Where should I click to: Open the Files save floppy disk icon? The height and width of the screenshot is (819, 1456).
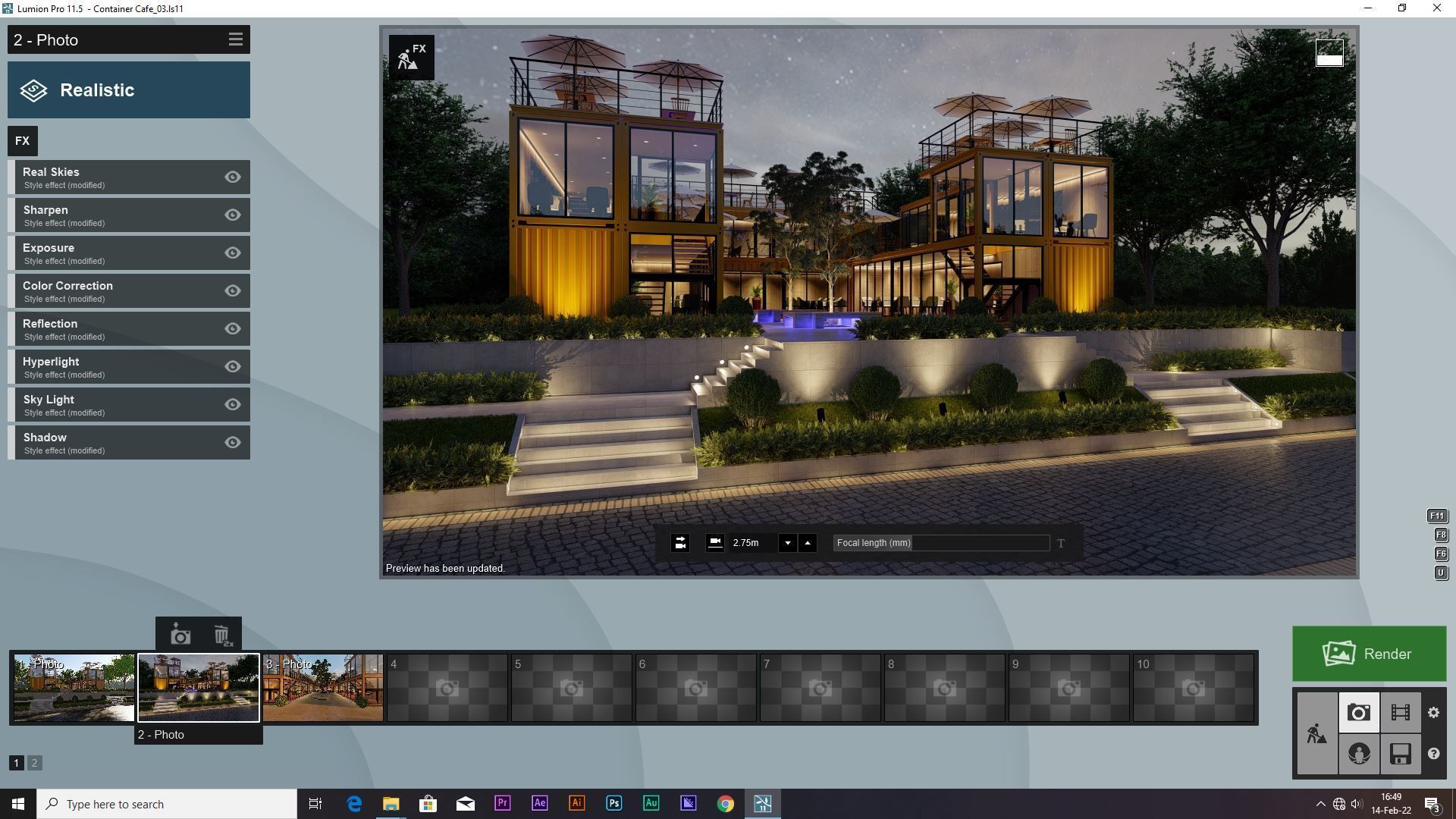pyautogui.click(x=1400, y=754)
